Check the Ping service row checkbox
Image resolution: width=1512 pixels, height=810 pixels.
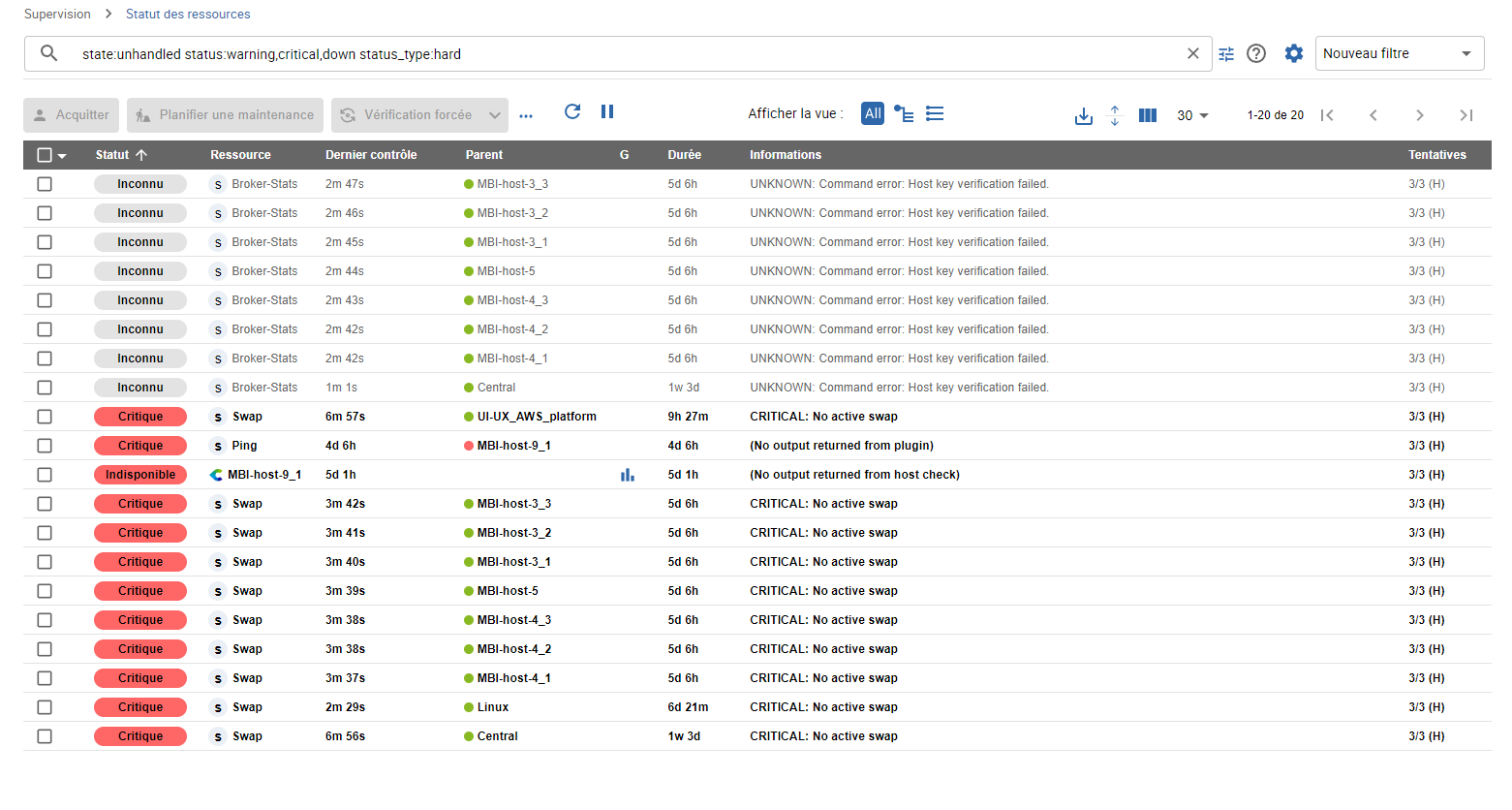pos(45,446)
